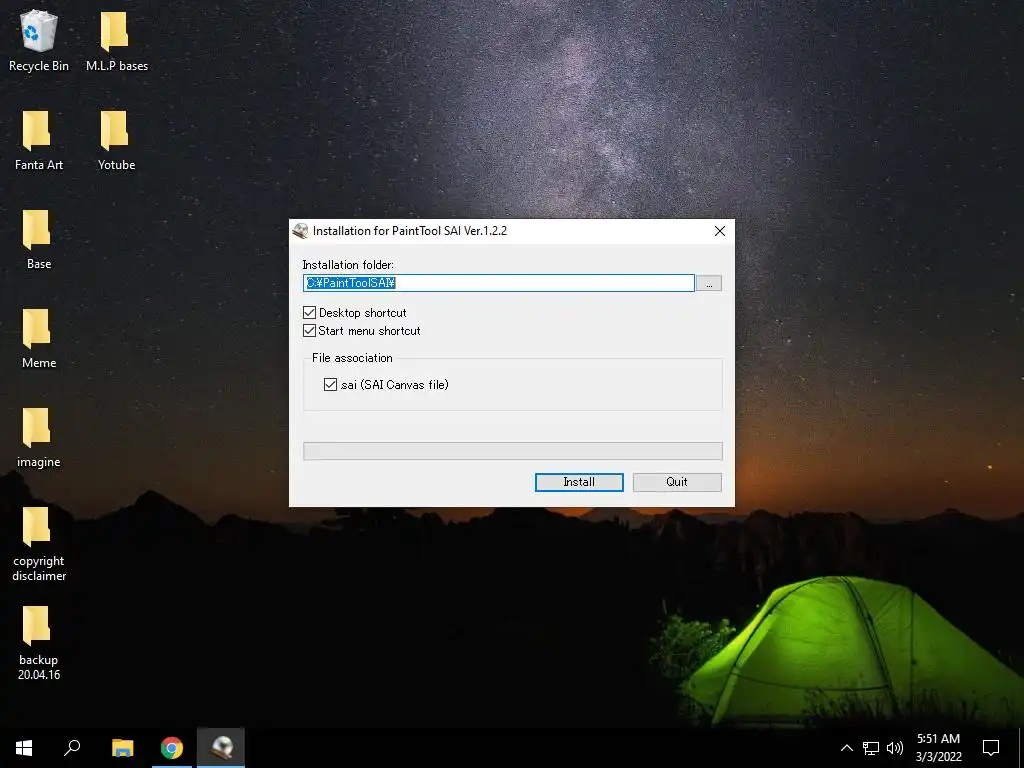Screen dimensions: 1024x768
Task: Open the Windows Start menu
Action: pyautogui.click(x=24, y=748)
